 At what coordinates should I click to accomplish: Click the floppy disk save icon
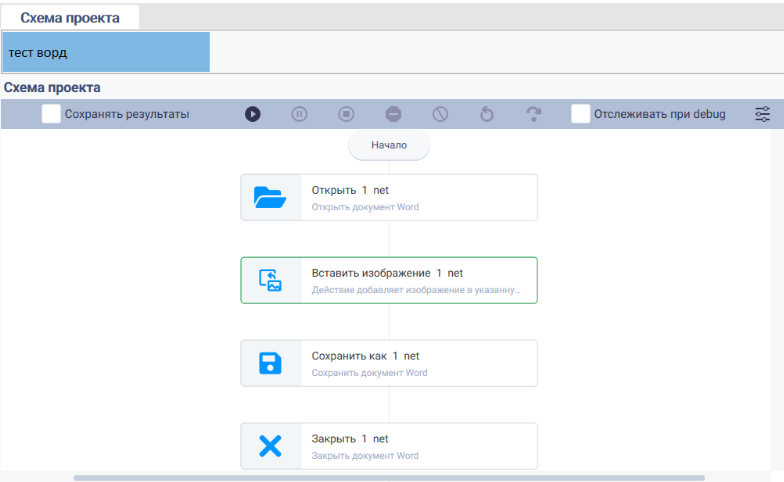[x=270, y=363]
